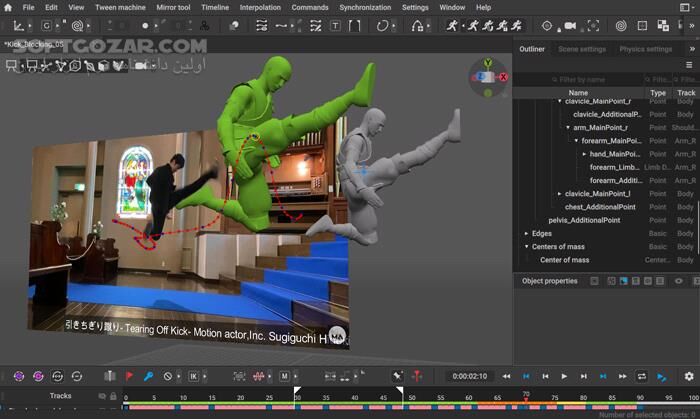Expand clavicle_MainPoint_l in outliner

point(560,193)
